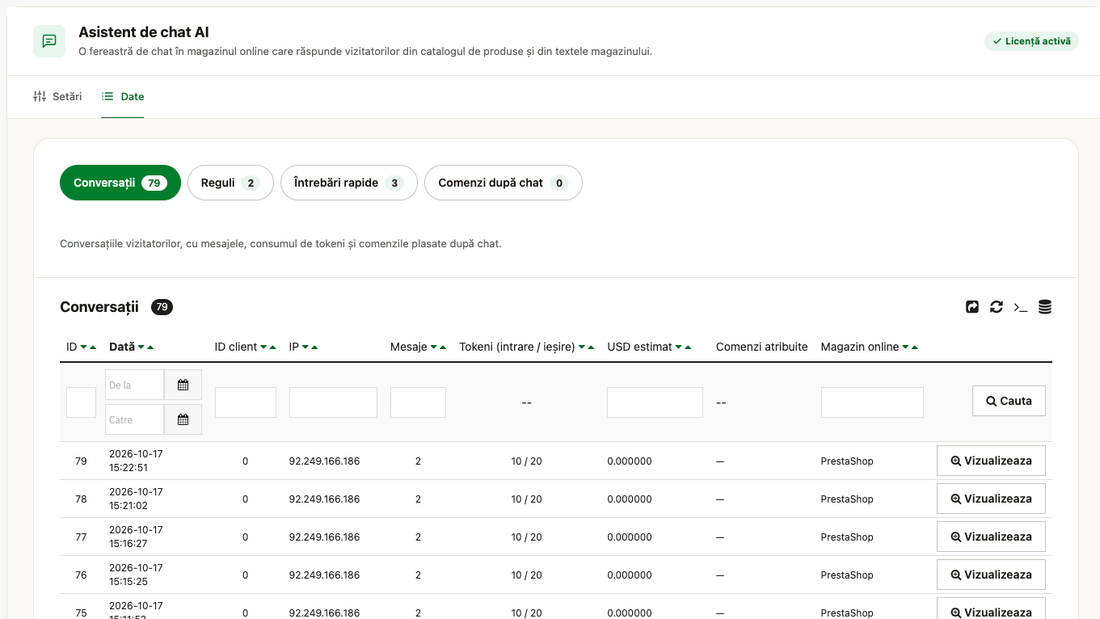Open the database SQL manager icon
Image resolution: width=1100 pixels, height=619 pixels.
coord(1045,307)
